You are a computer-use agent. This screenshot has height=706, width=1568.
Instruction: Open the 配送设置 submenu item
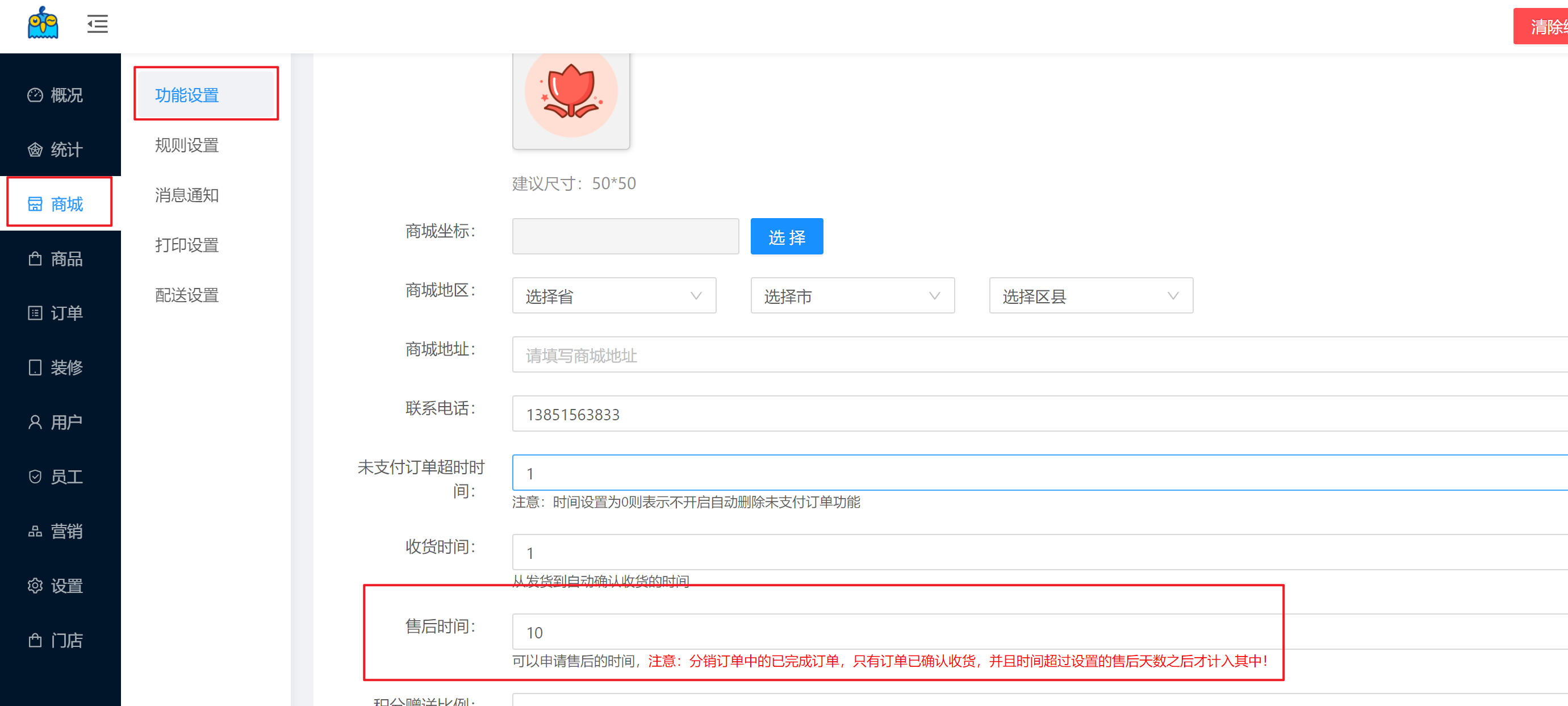tap(187, 295)
